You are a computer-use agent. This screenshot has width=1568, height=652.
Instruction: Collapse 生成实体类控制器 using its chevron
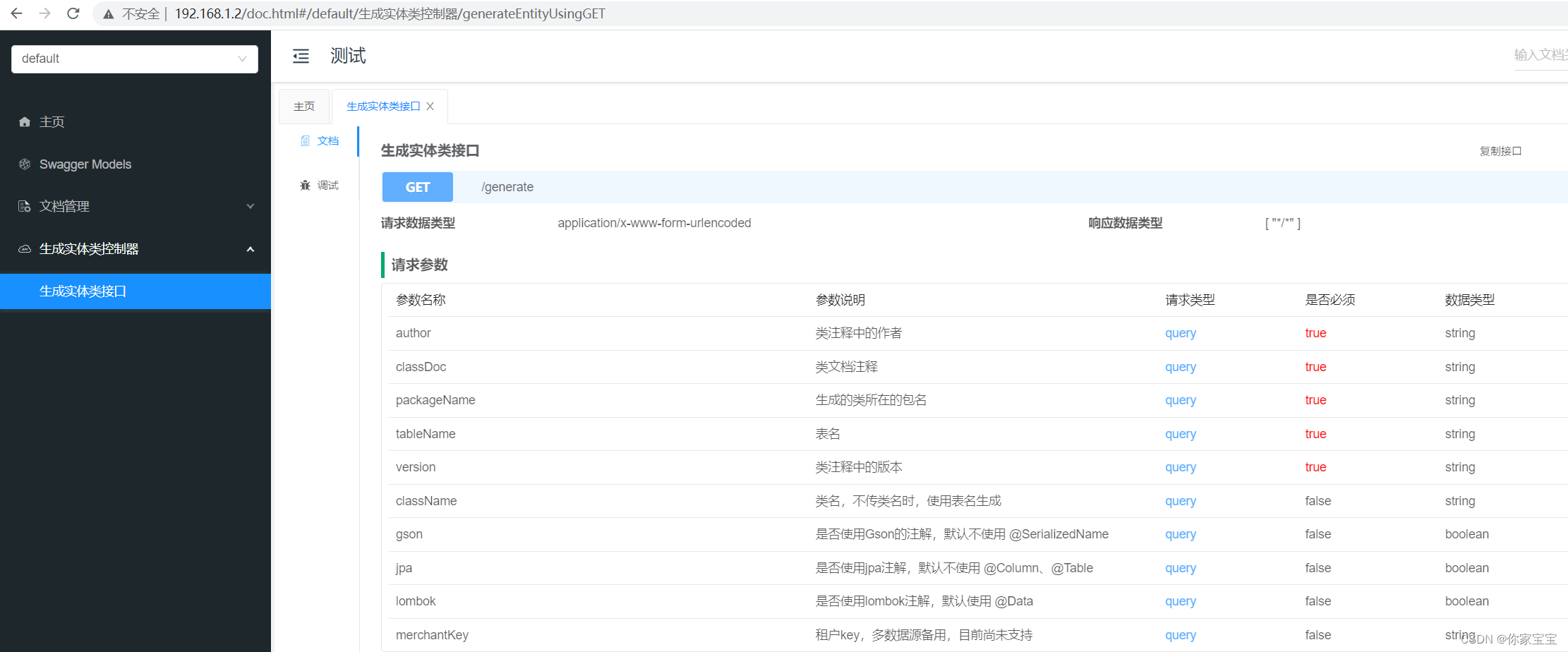(x=251, y=248)
